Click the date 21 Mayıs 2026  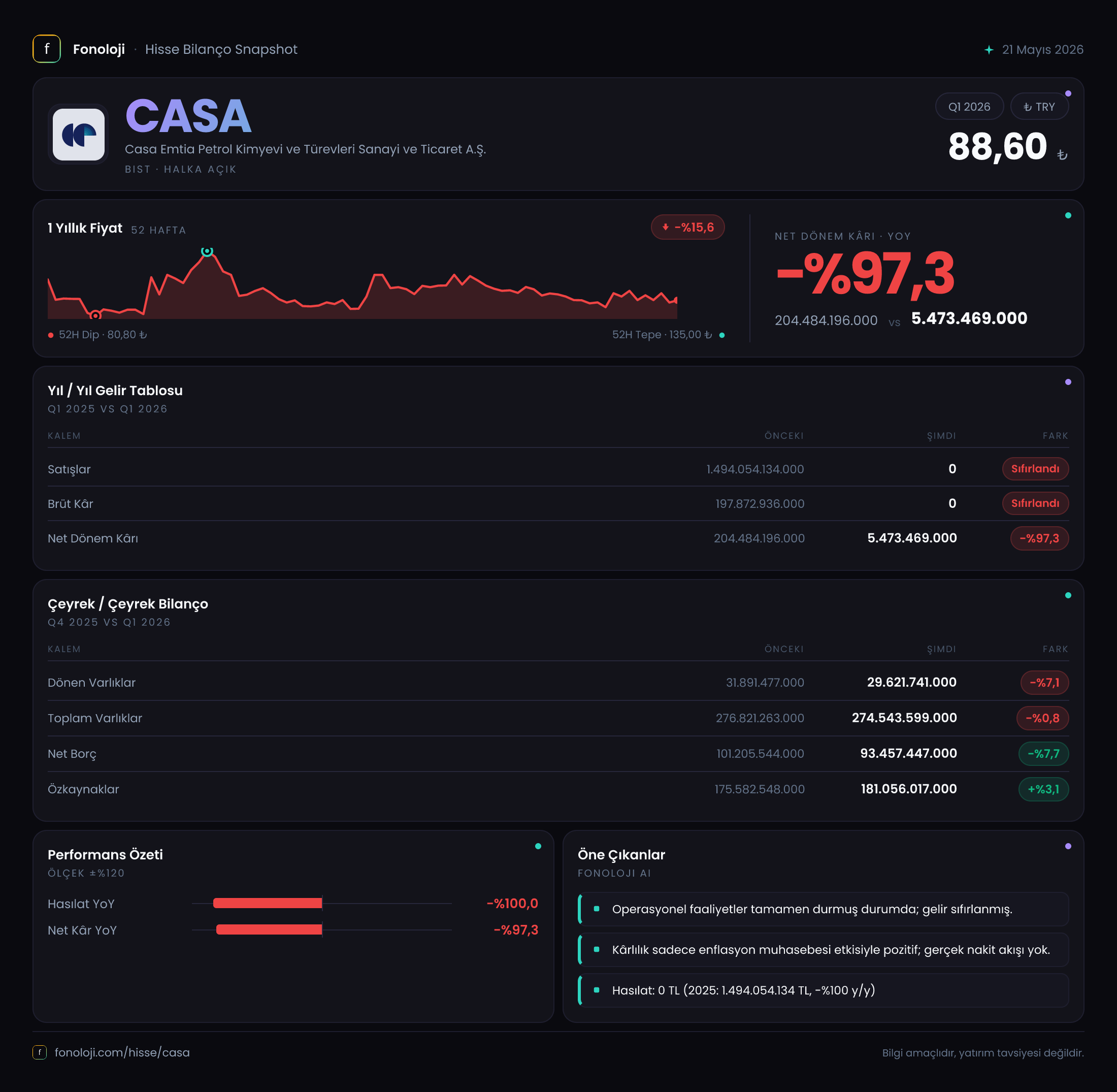click(1042, 50)
